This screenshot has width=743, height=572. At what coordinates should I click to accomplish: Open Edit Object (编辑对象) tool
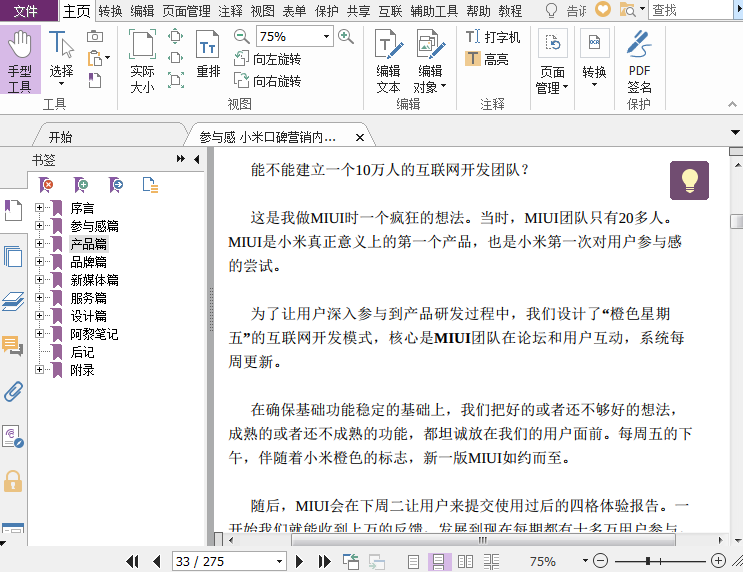pos(430,61)
